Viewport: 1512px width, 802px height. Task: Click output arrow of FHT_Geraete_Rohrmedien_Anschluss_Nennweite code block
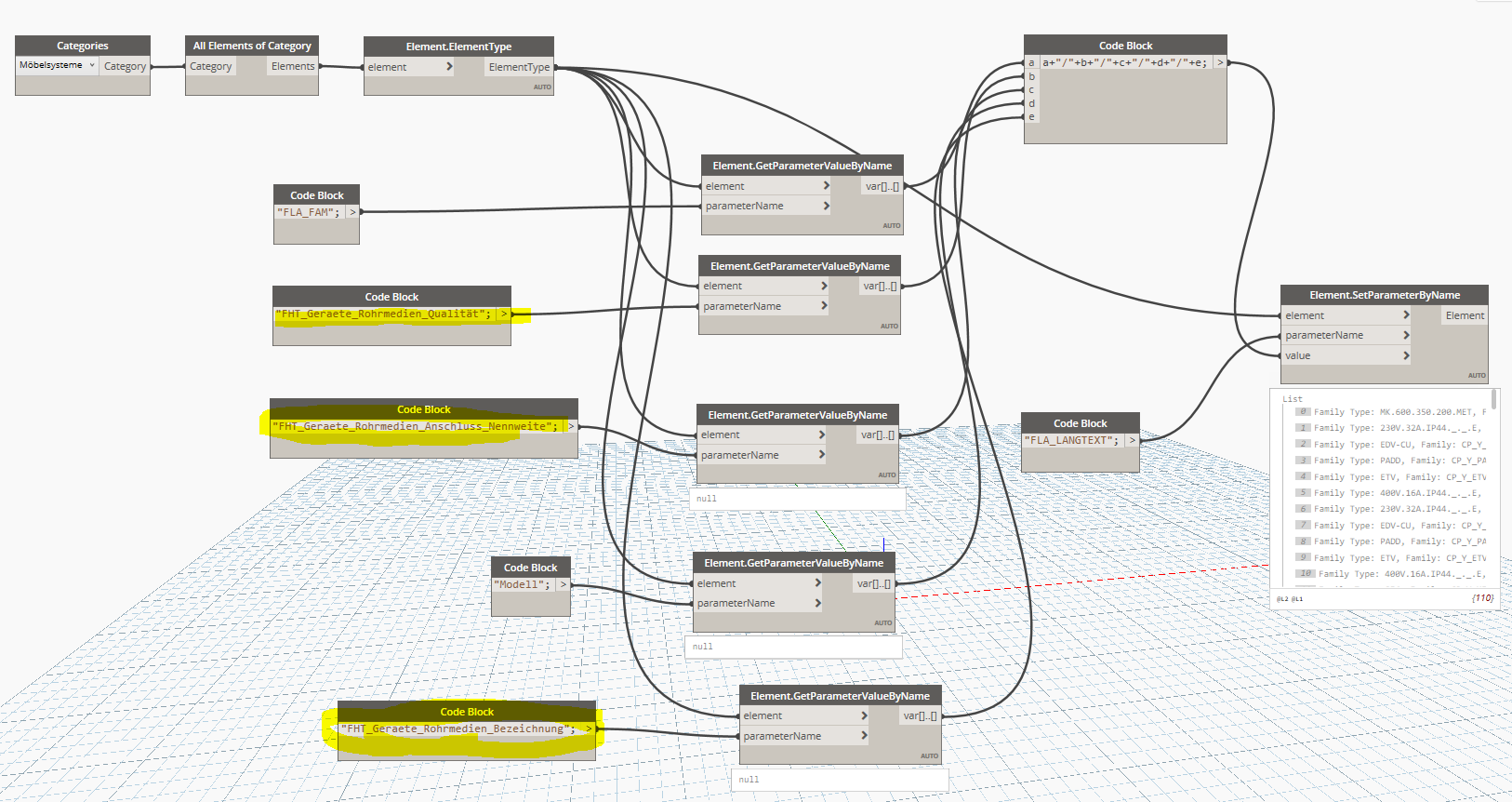(x=571, y=426)
